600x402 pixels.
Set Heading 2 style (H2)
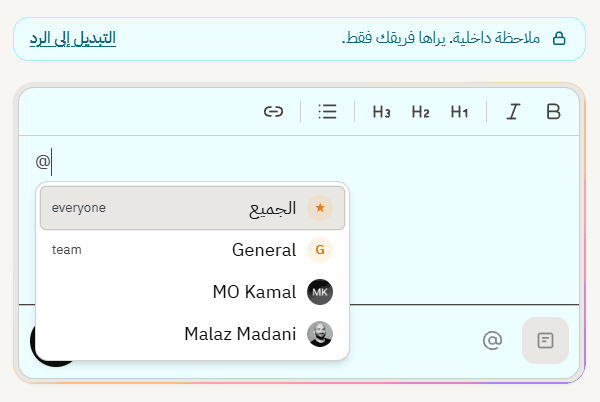[x=420, y=112]
